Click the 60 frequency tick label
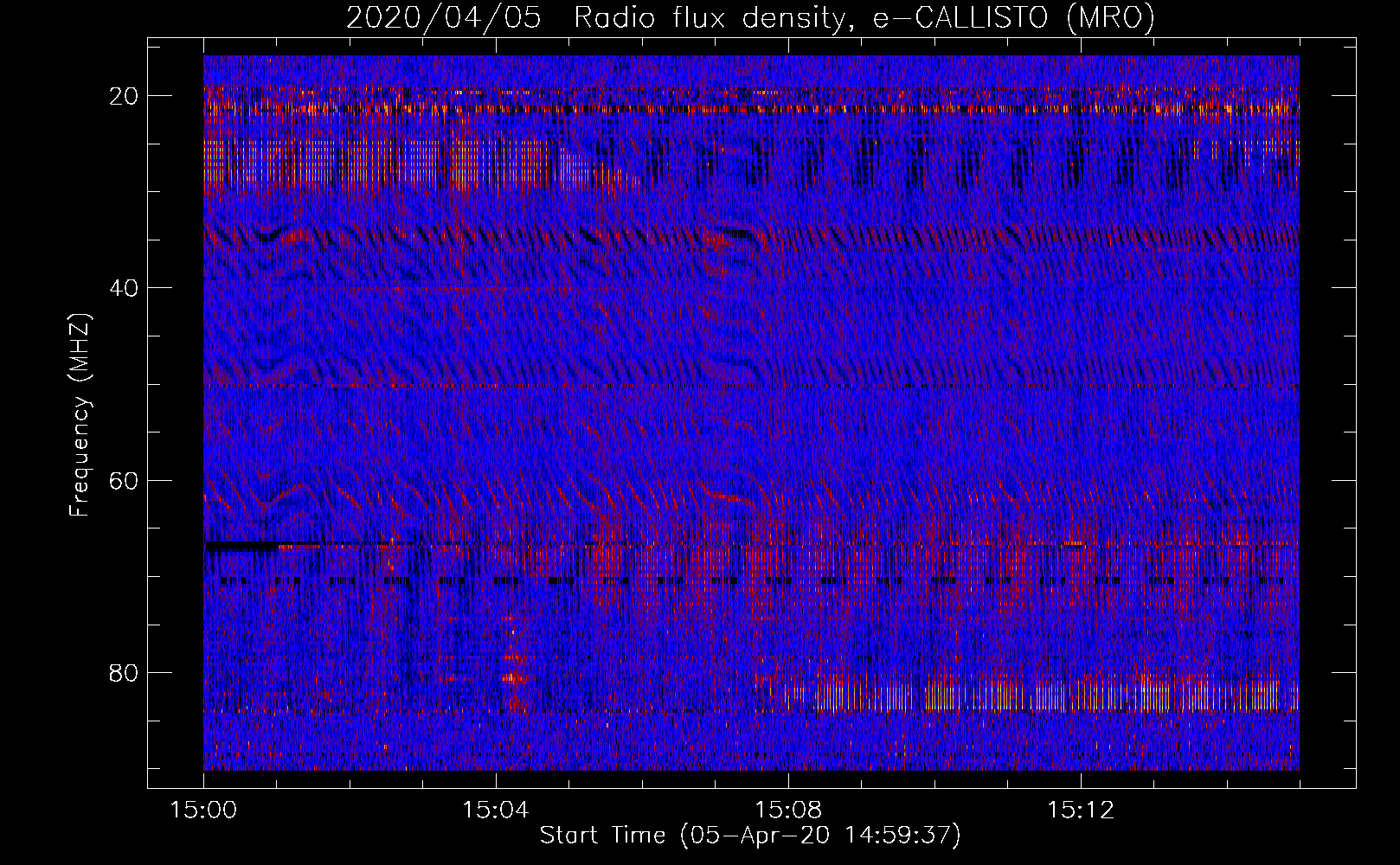Viewport: 1400px width, 865px height. tap(122, 480)
